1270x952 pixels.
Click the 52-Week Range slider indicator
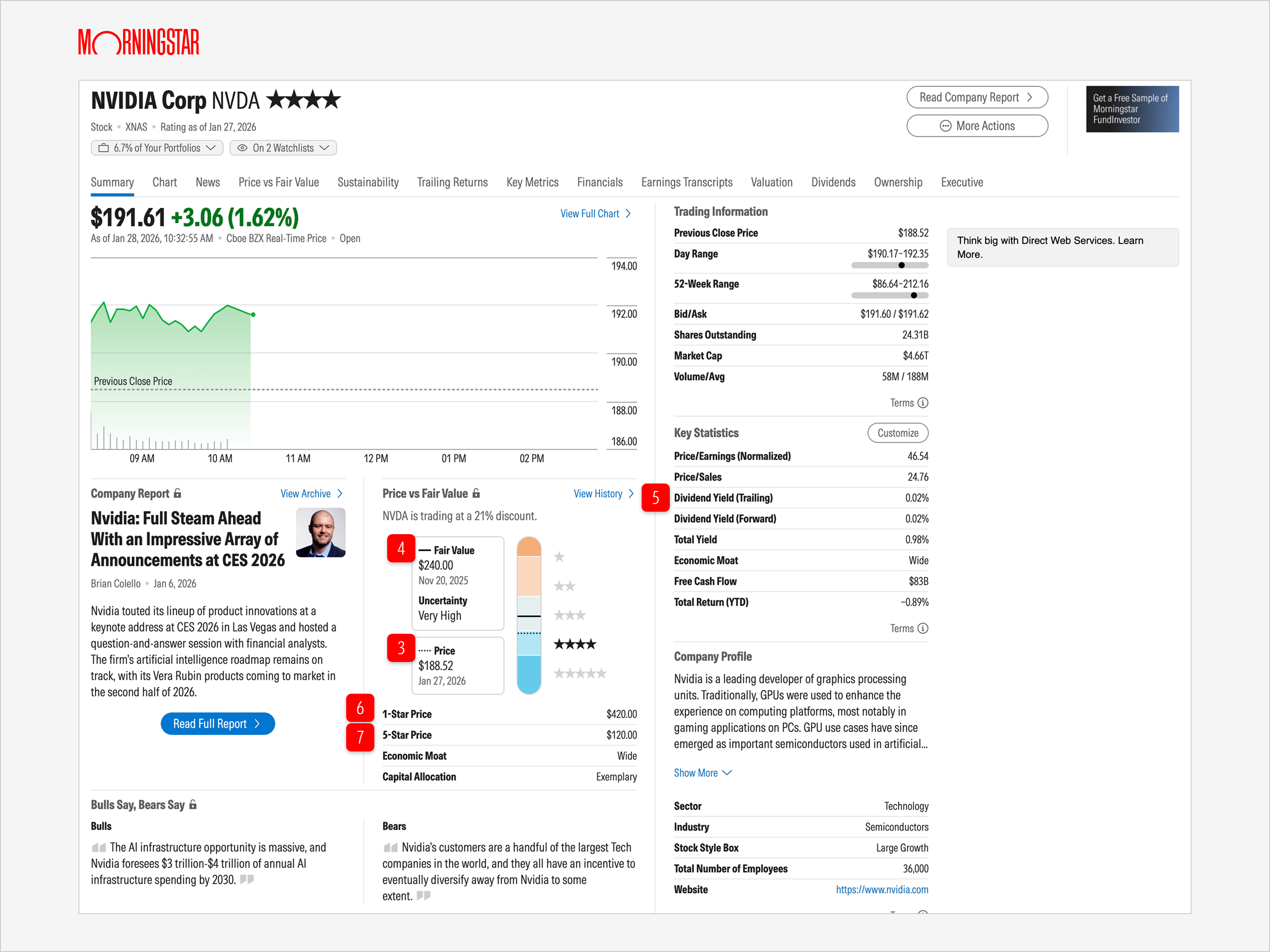click(x=913, y=296)
